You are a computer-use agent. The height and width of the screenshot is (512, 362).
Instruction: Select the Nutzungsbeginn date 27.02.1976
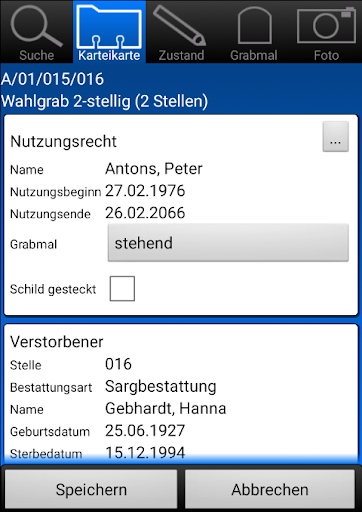(145, 191)
